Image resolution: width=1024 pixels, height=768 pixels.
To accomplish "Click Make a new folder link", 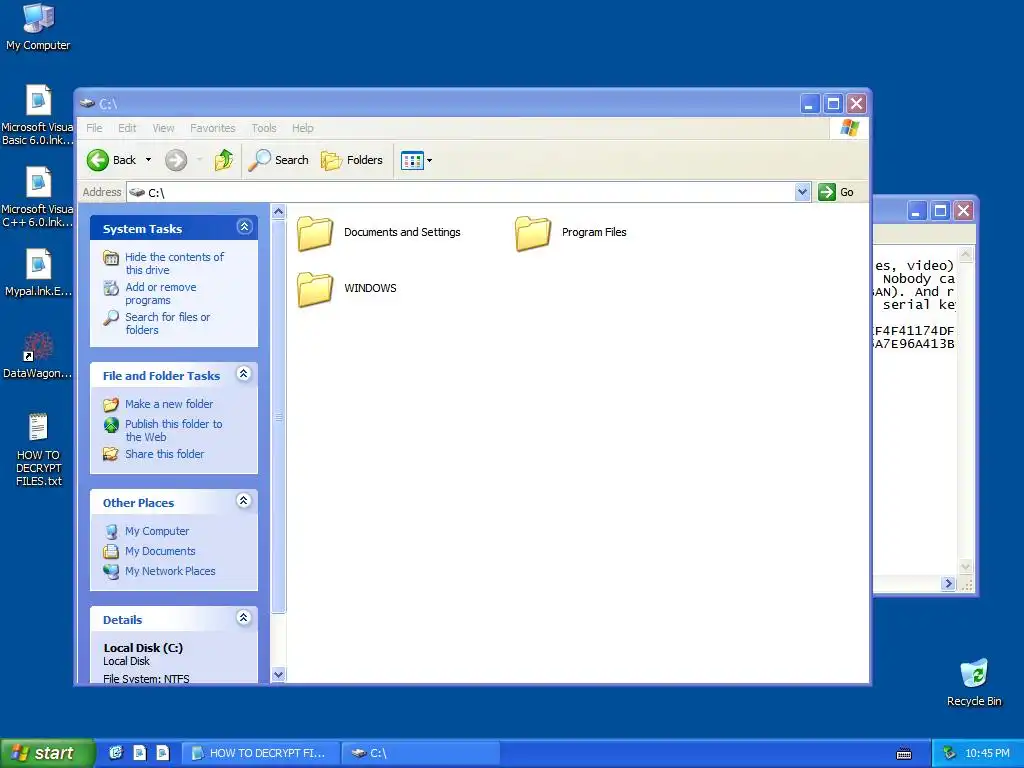I will point(168,404).
